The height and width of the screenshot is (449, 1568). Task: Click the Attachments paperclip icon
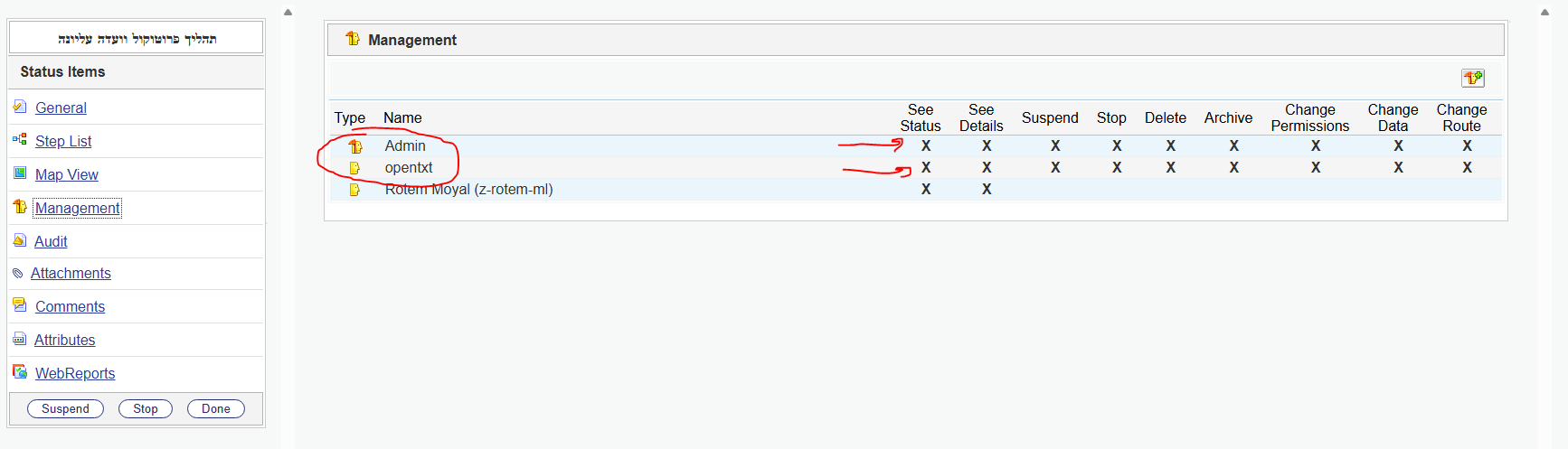[18, 273]
